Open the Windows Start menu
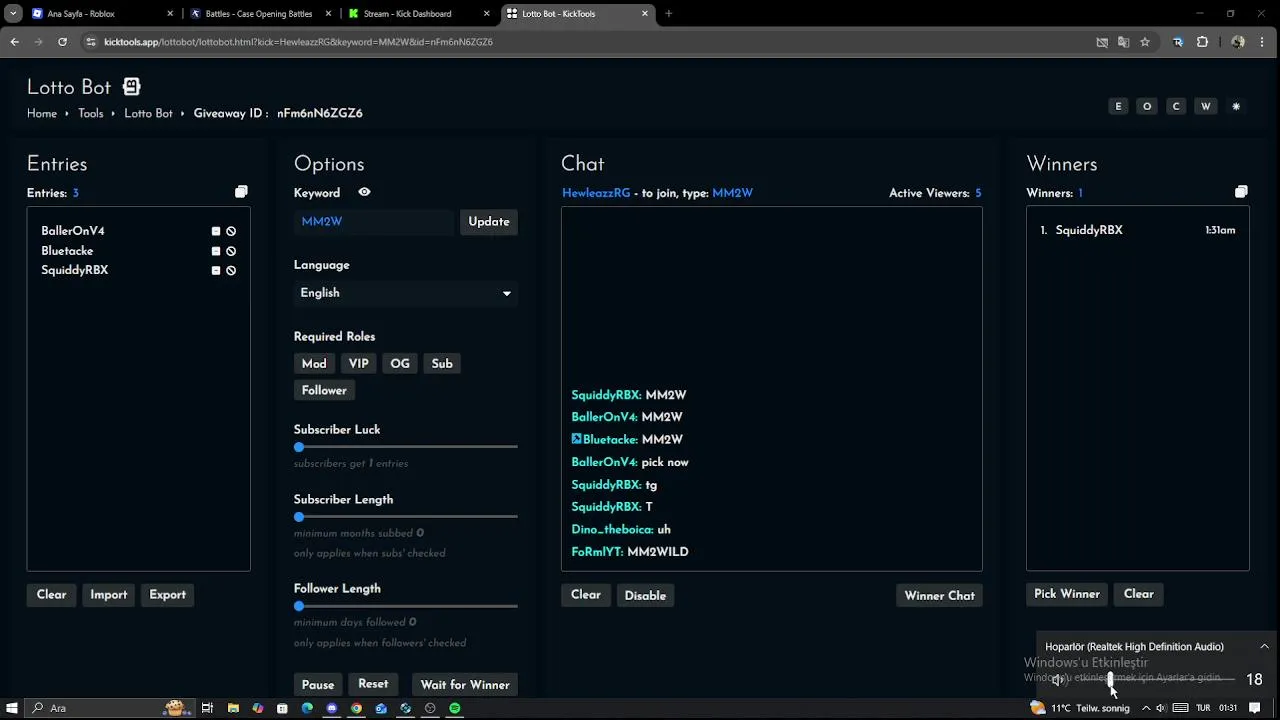The width and height of the screenshot is (1280, 720). (12, 708)
